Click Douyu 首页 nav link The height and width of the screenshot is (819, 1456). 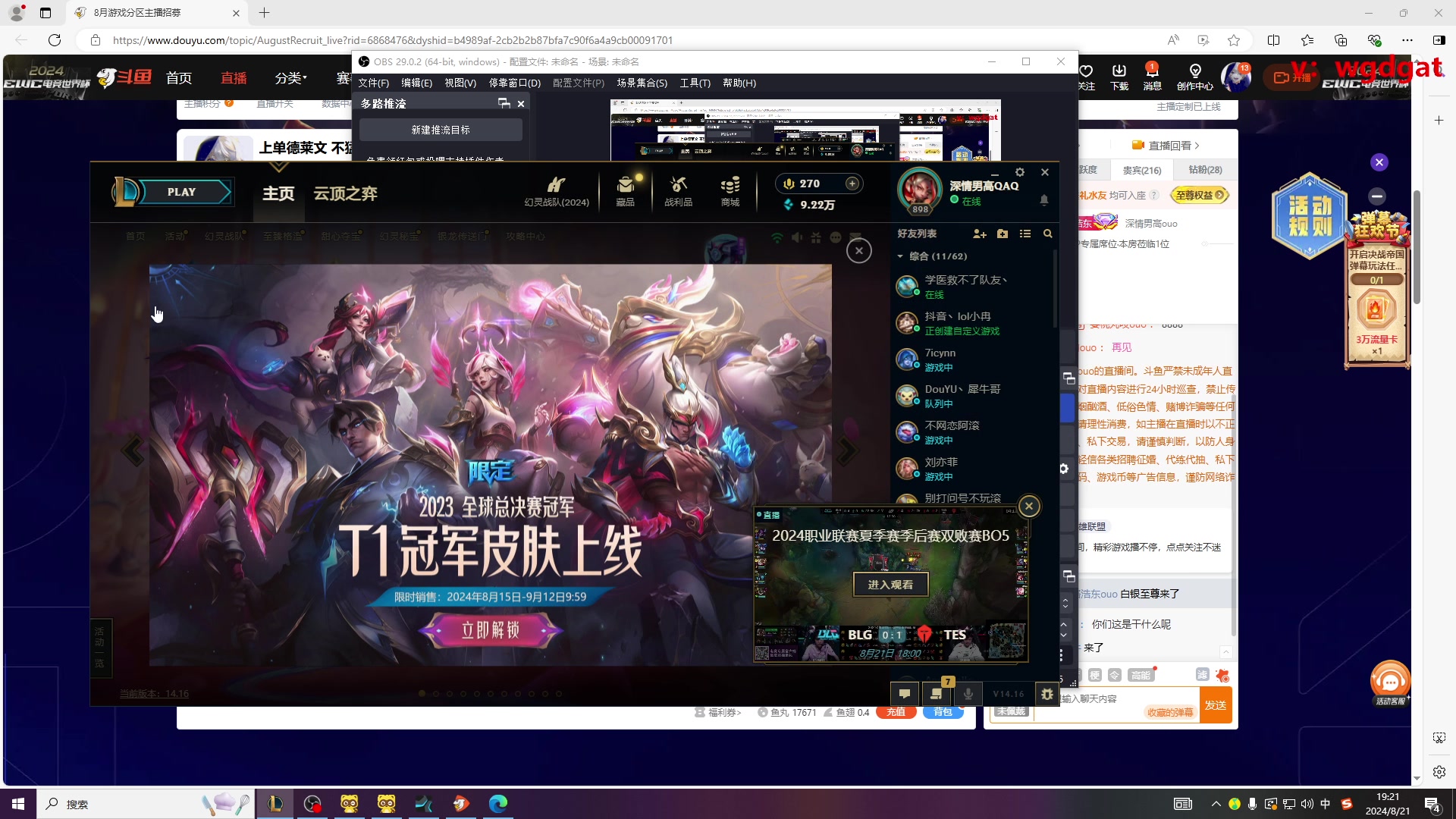[179, 78]
